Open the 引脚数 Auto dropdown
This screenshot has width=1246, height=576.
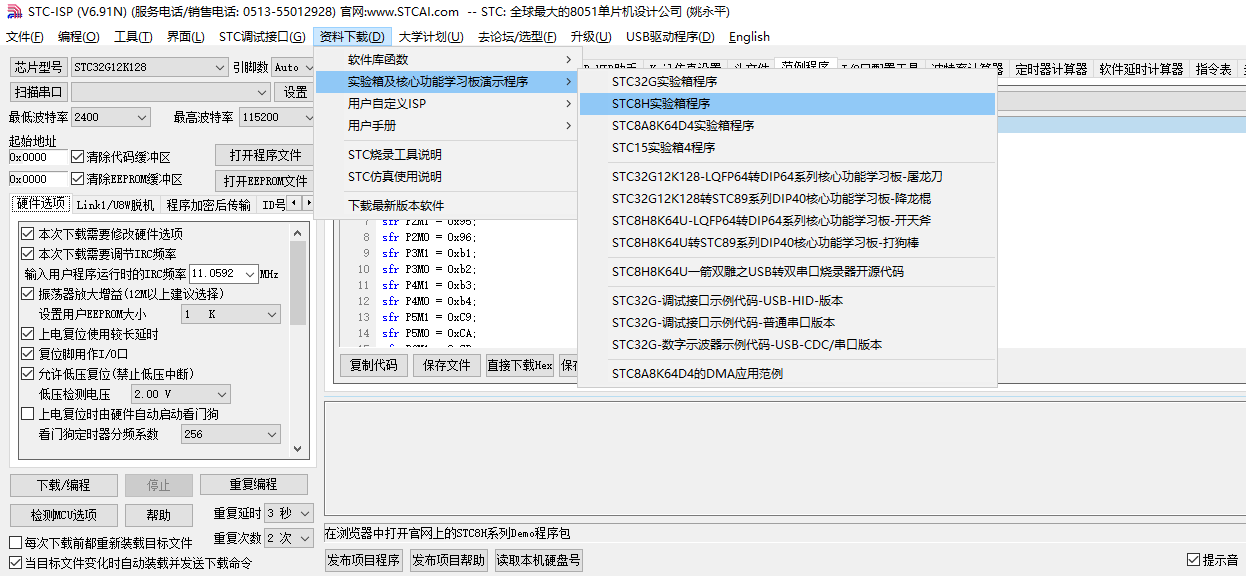[293, 68]
